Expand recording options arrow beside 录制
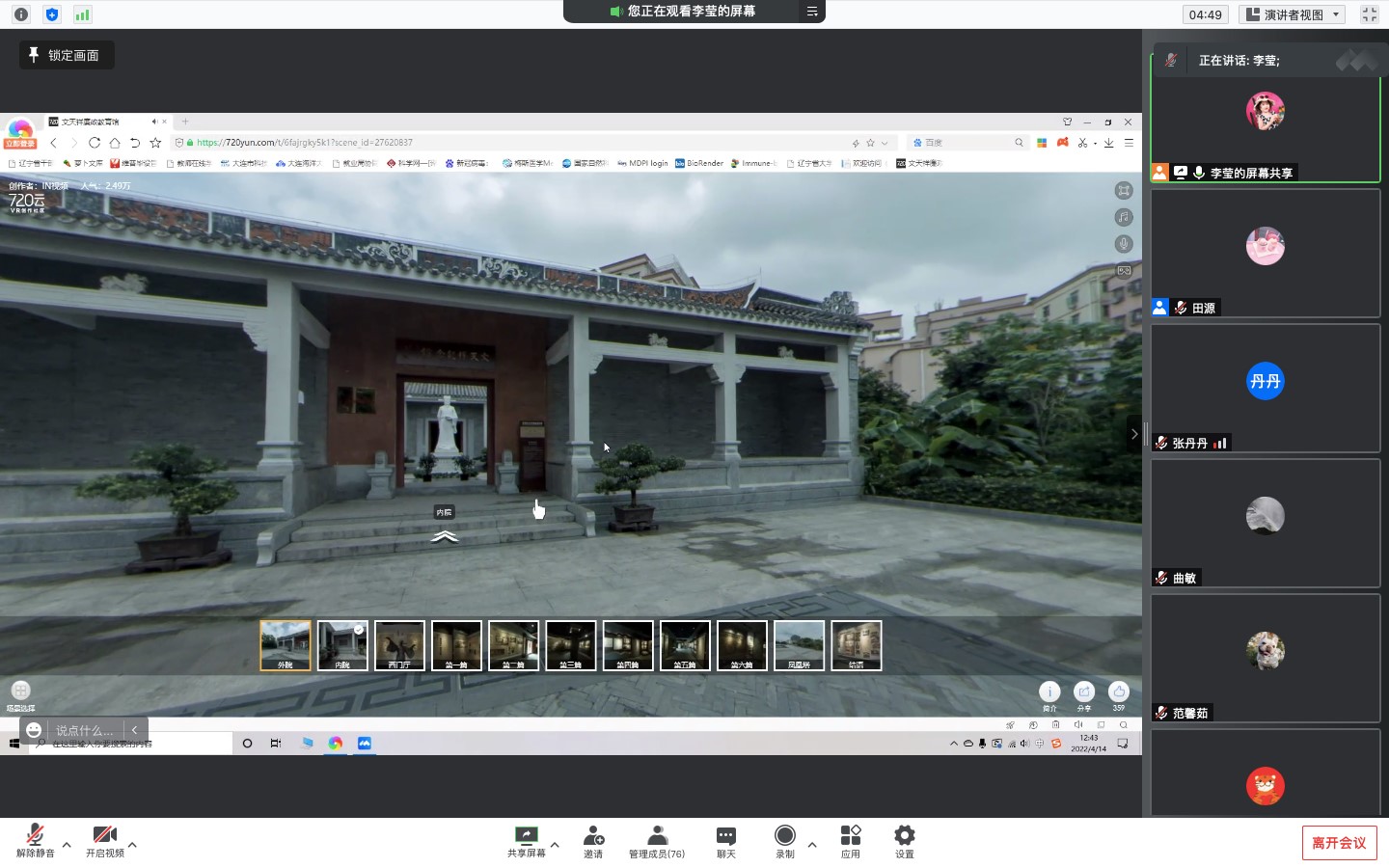The height and width of the screenshot is (868, 1389). point(812,845)
